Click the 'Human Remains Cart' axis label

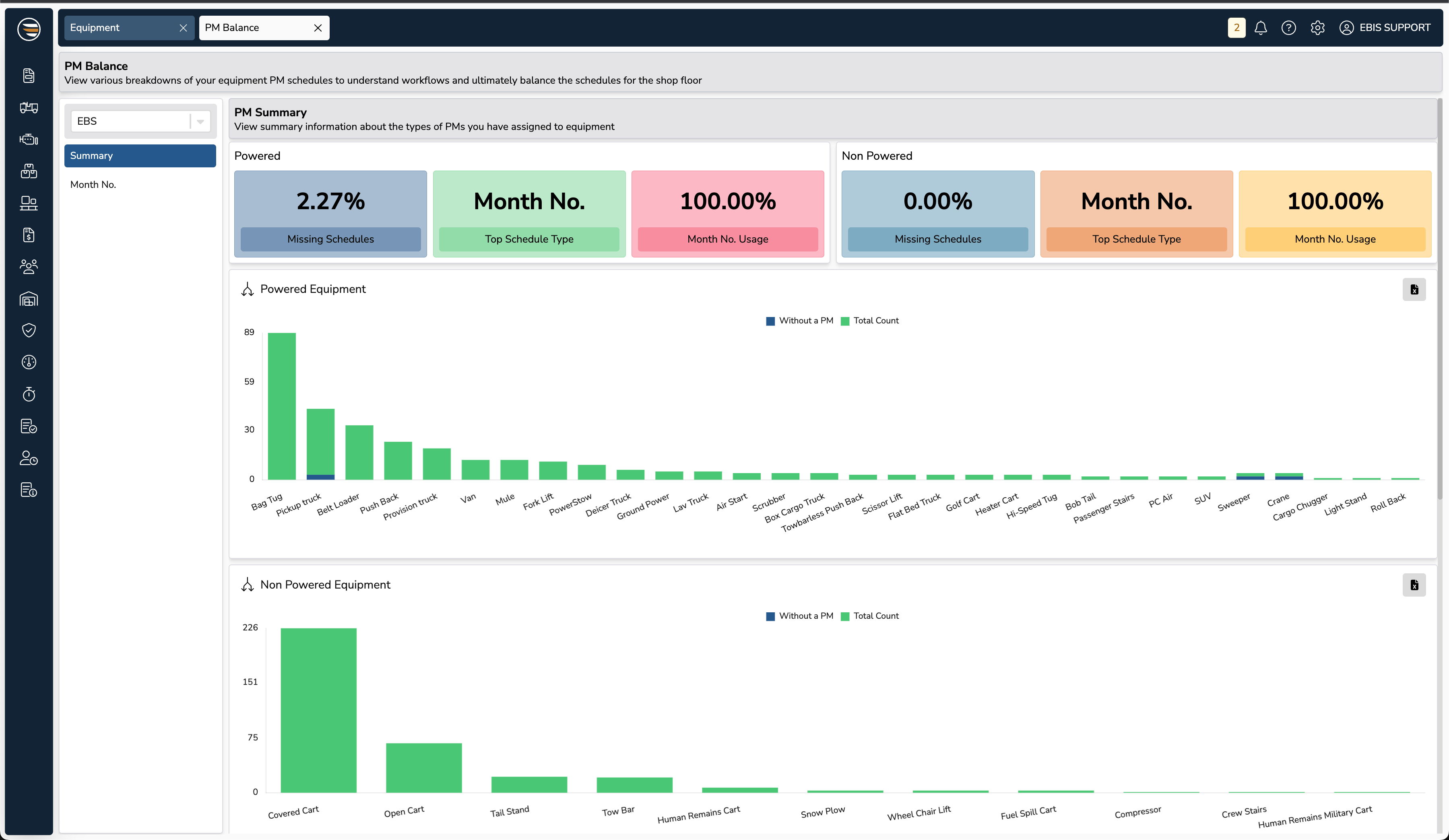pos(699,814)
